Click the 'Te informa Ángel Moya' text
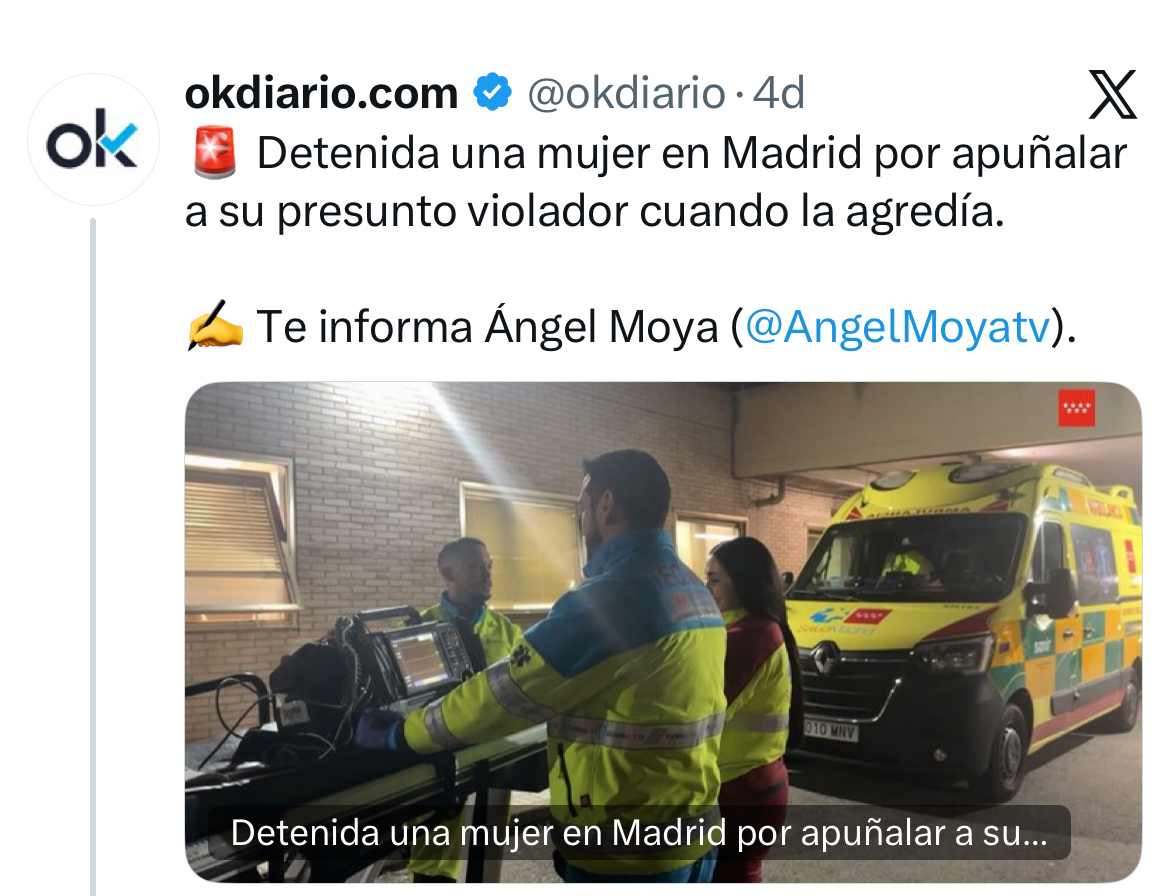The height and width of the screenshot is (896, 1170). tap(487, 326)
